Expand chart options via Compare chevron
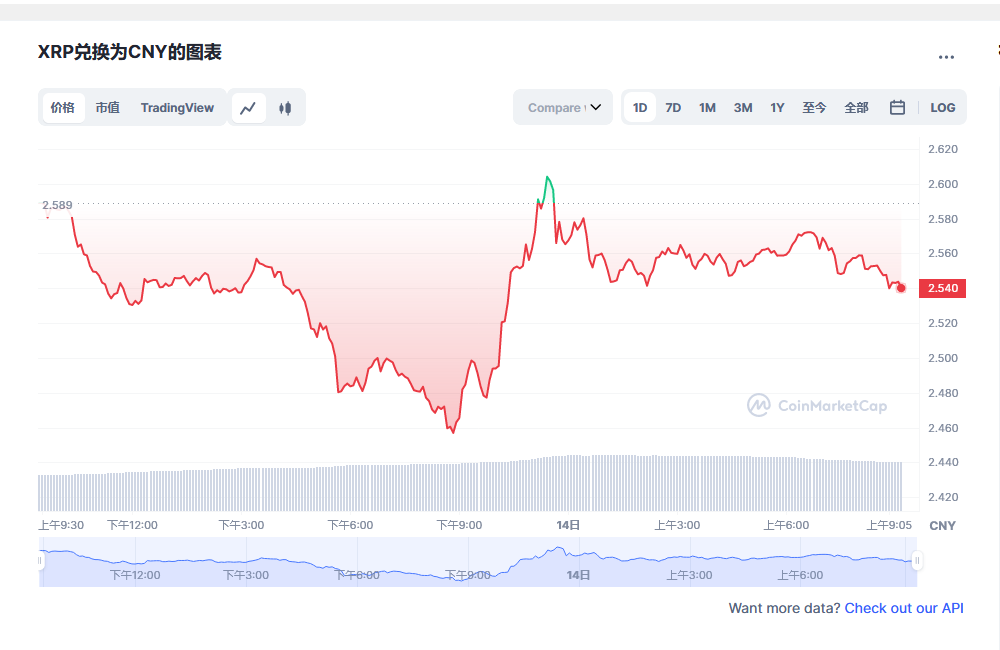1000x650 pixels. click(598, 107)
